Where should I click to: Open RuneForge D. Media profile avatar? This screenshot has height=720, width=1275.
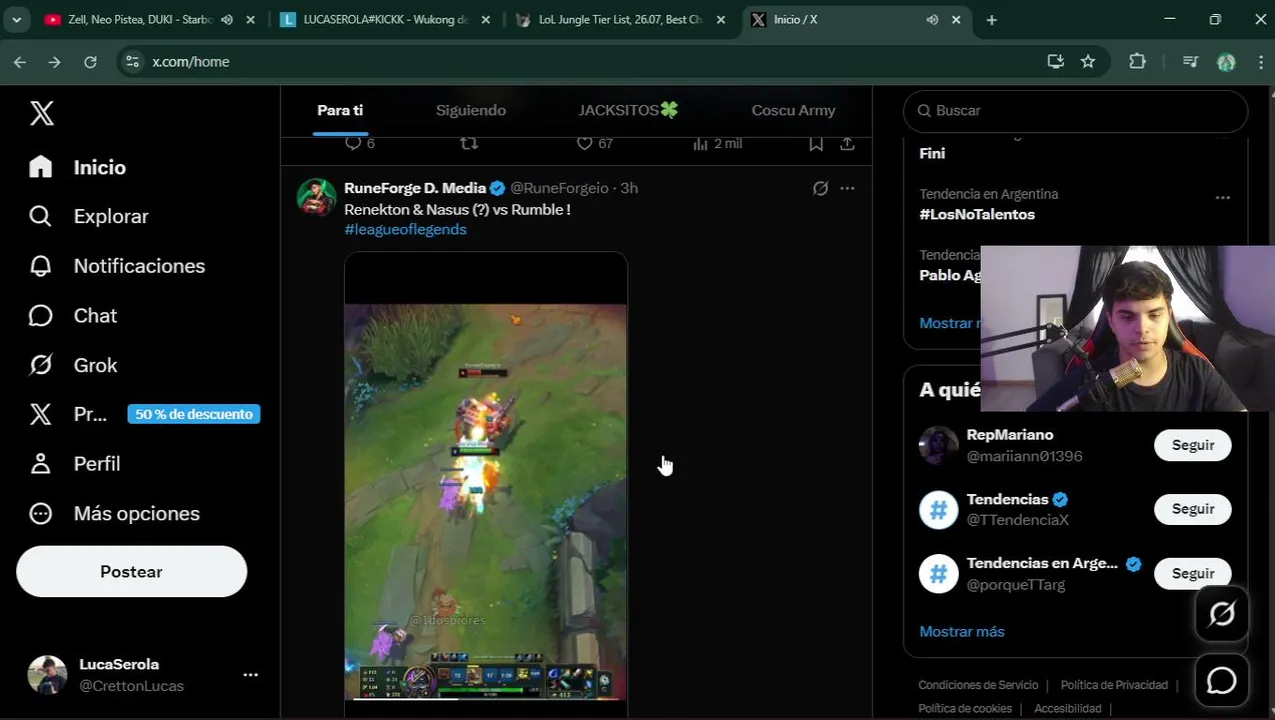point(316,197)
